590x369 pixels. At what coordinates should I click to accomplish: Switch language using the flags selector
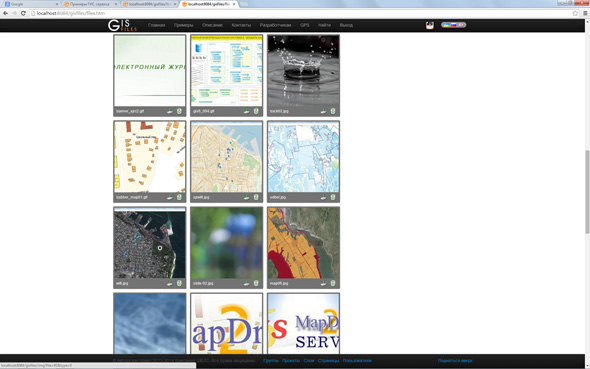[453, 25]
